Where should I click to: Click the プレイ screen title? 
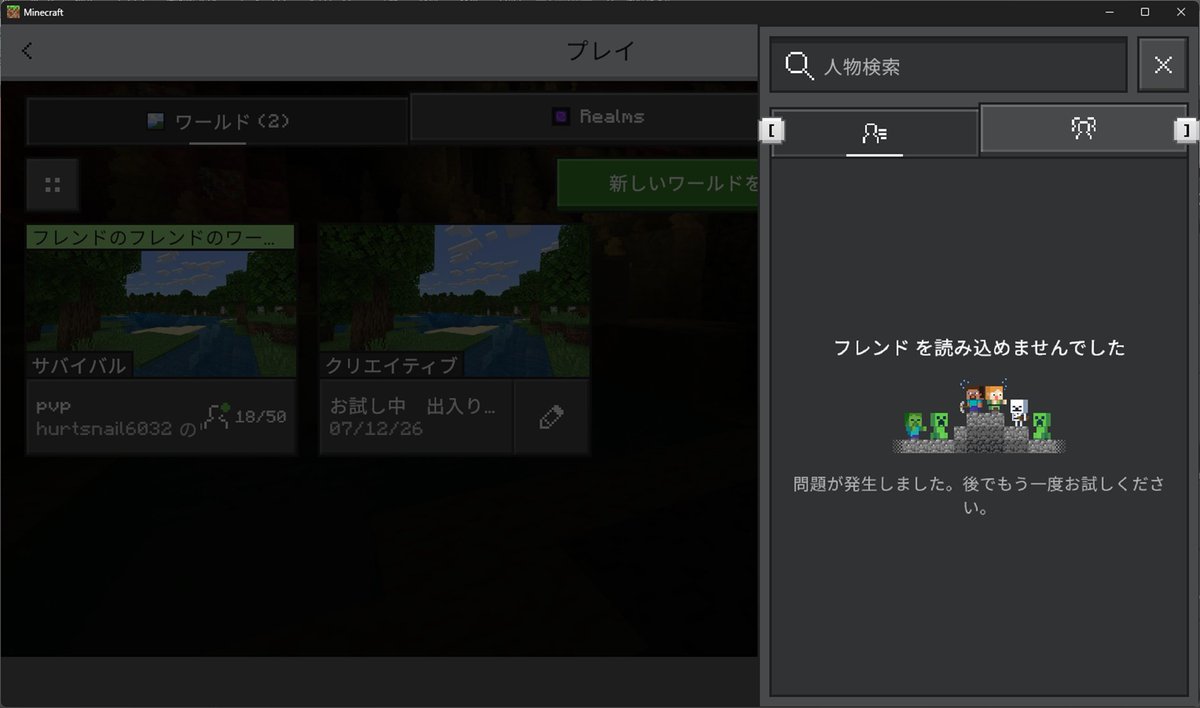pyautogui.click(x=600, y=51)
